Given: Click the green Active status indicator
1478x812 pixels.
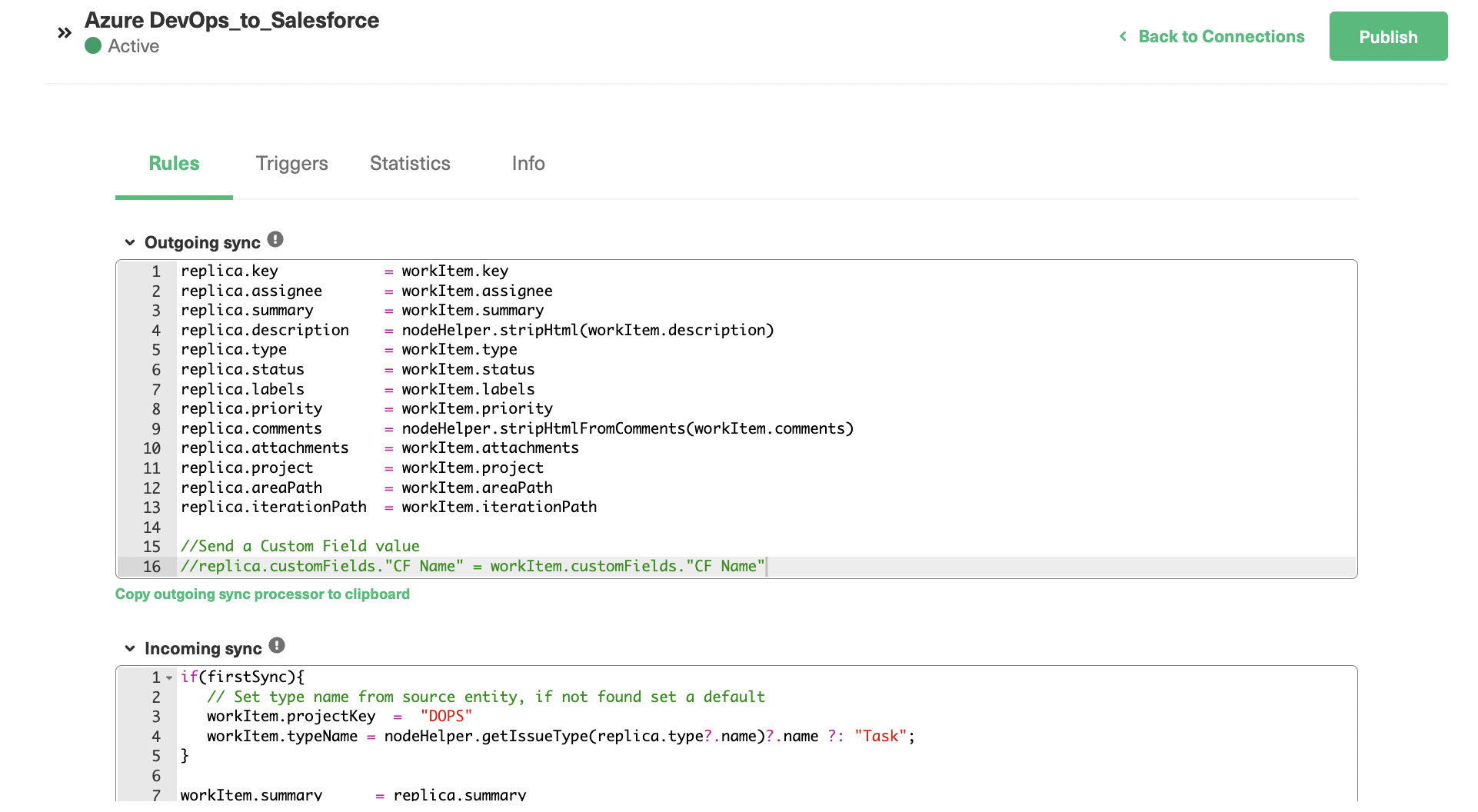Looking at the screenshot, I should pyautogui.click(x=93, y=46).
